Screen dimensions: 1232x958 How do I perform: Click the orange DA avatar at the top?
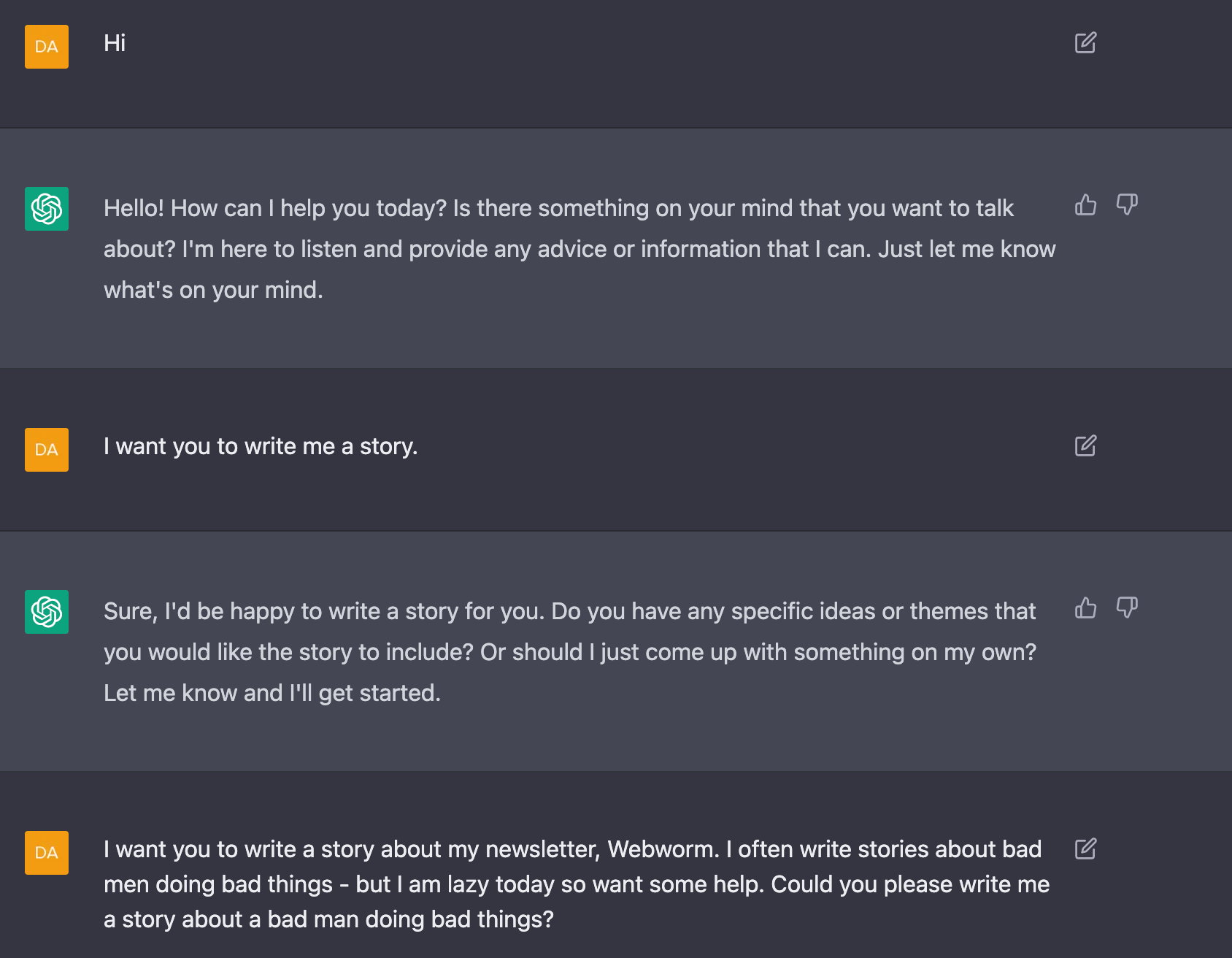click(47, 47)
